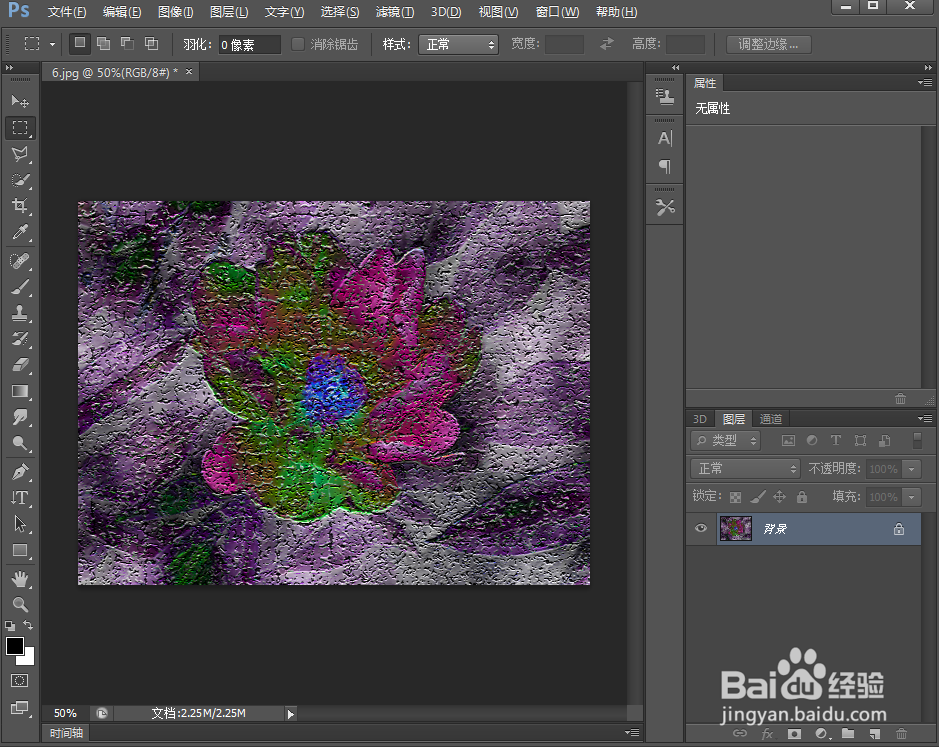Select the Zoom tool
Image resolution: width=939 pixels, height=747 pixels.
point(20,604)
